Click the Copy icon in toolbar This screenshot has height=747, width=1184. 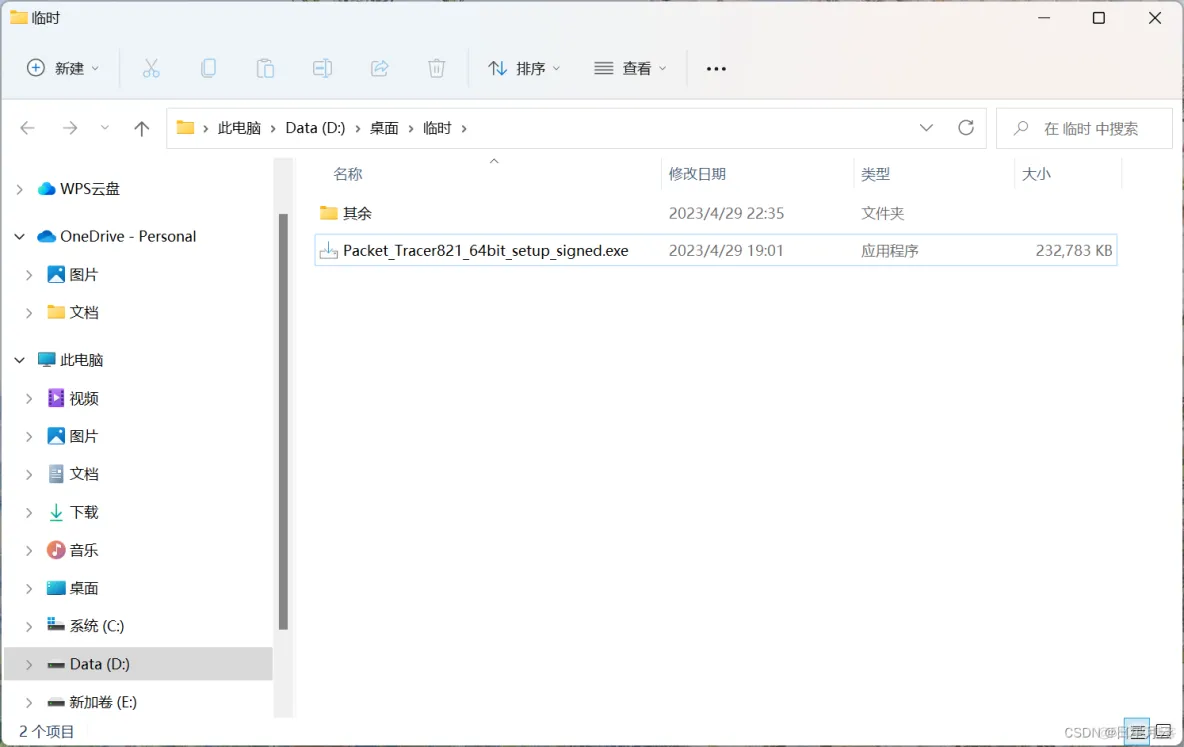208,69
